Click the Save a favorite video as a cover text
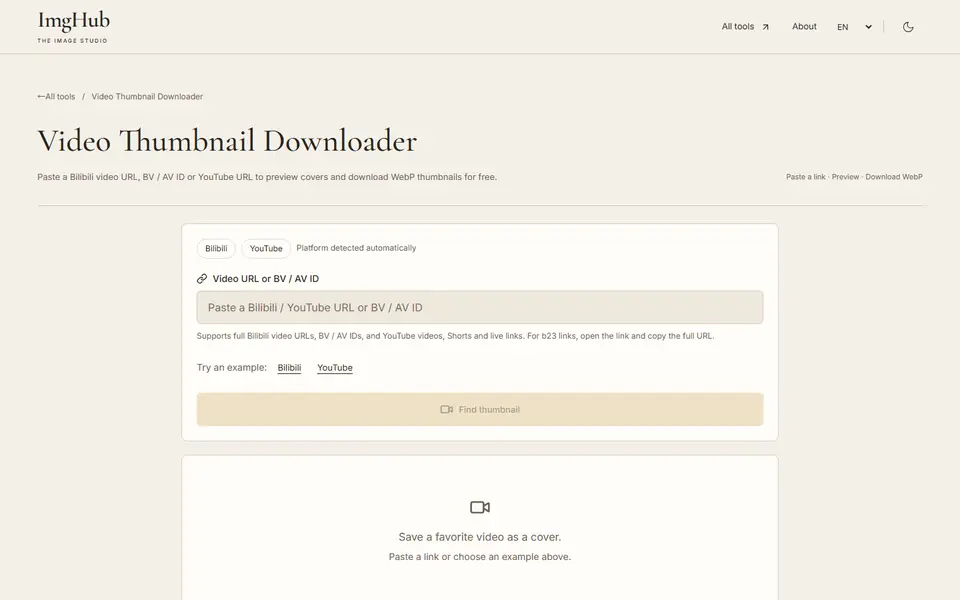960x600 pixels. (479, 537)
